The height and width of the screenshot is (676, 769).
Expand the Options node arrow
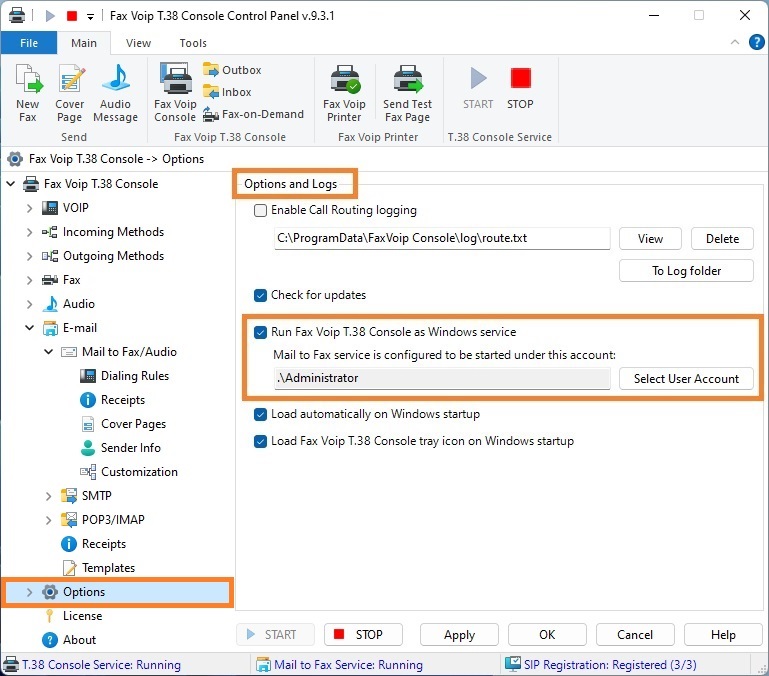[29, 593]
